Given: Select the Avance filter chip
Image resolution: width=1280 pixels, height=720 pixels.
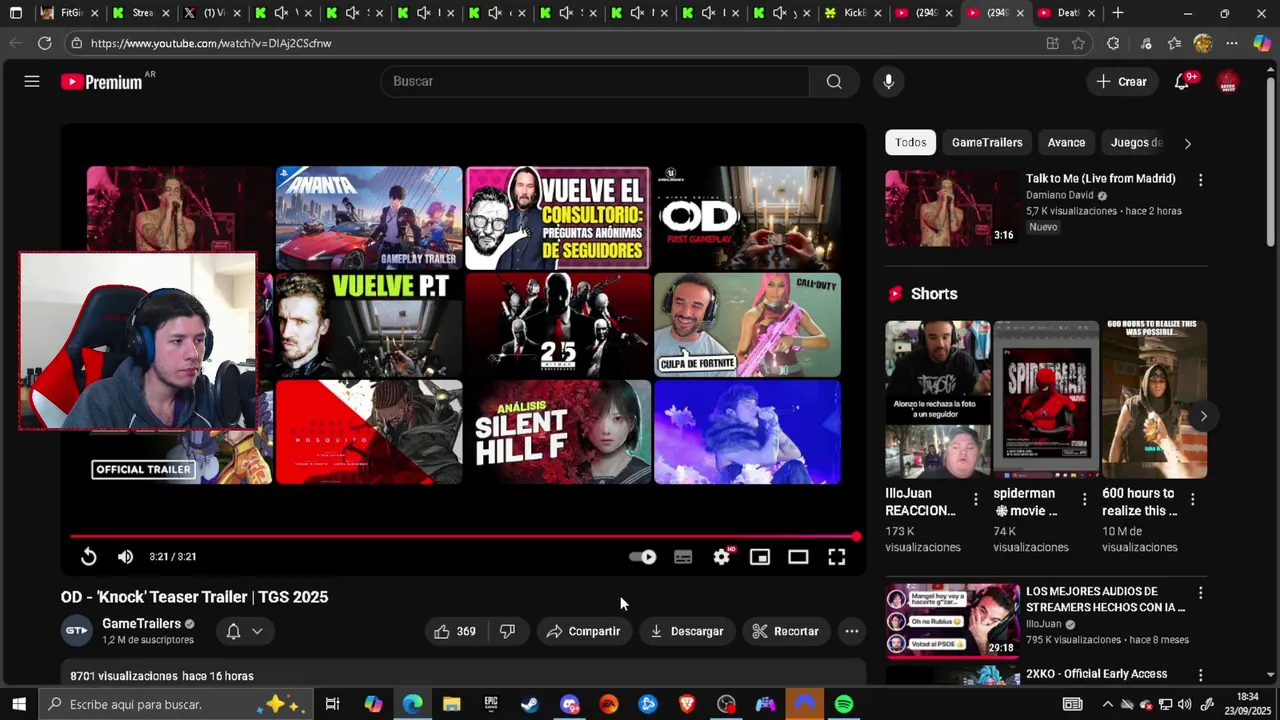Looking at the screenshot, I should (1066, 142).
